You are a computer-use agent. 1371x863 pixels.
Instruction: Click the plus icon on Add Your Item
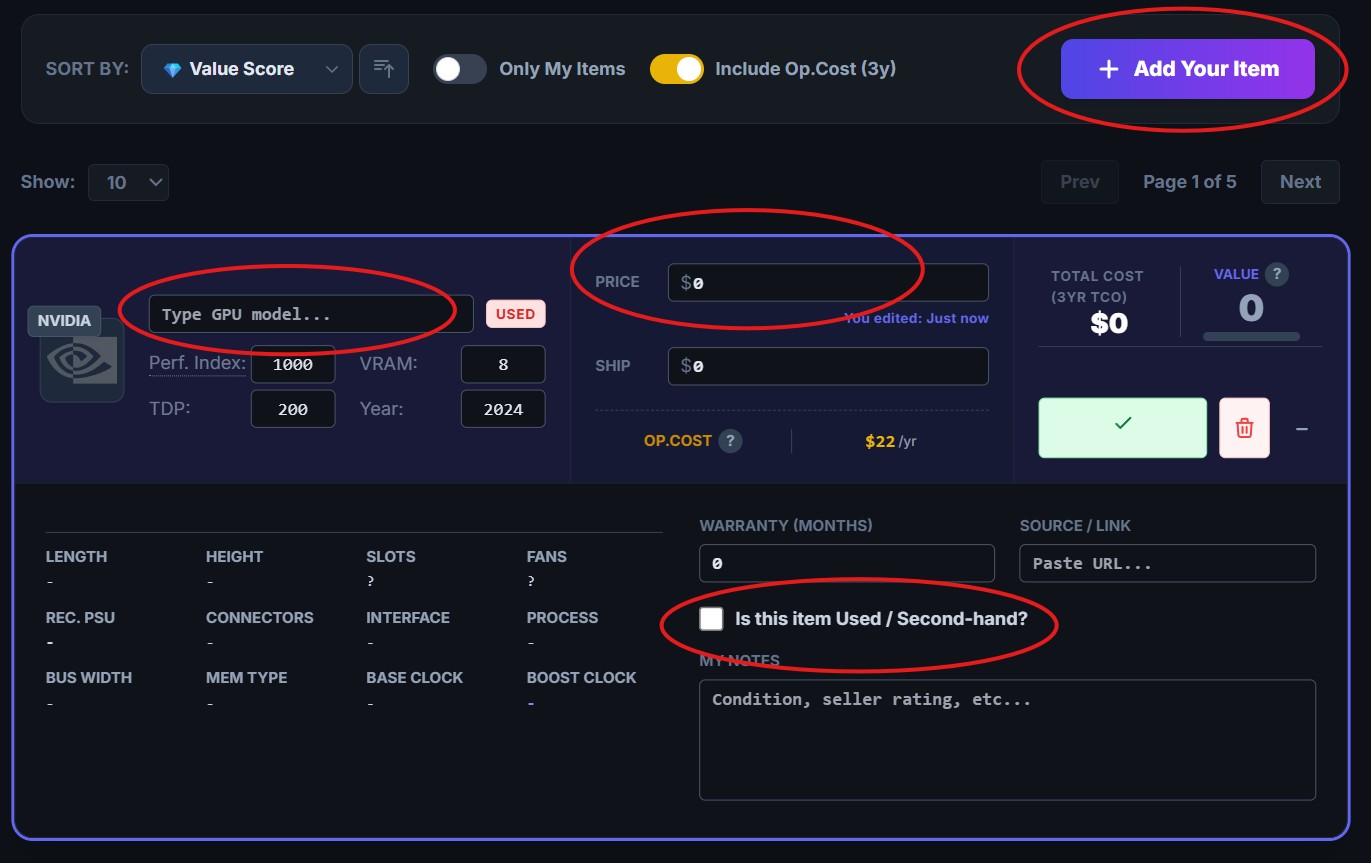click(1107, 68)
